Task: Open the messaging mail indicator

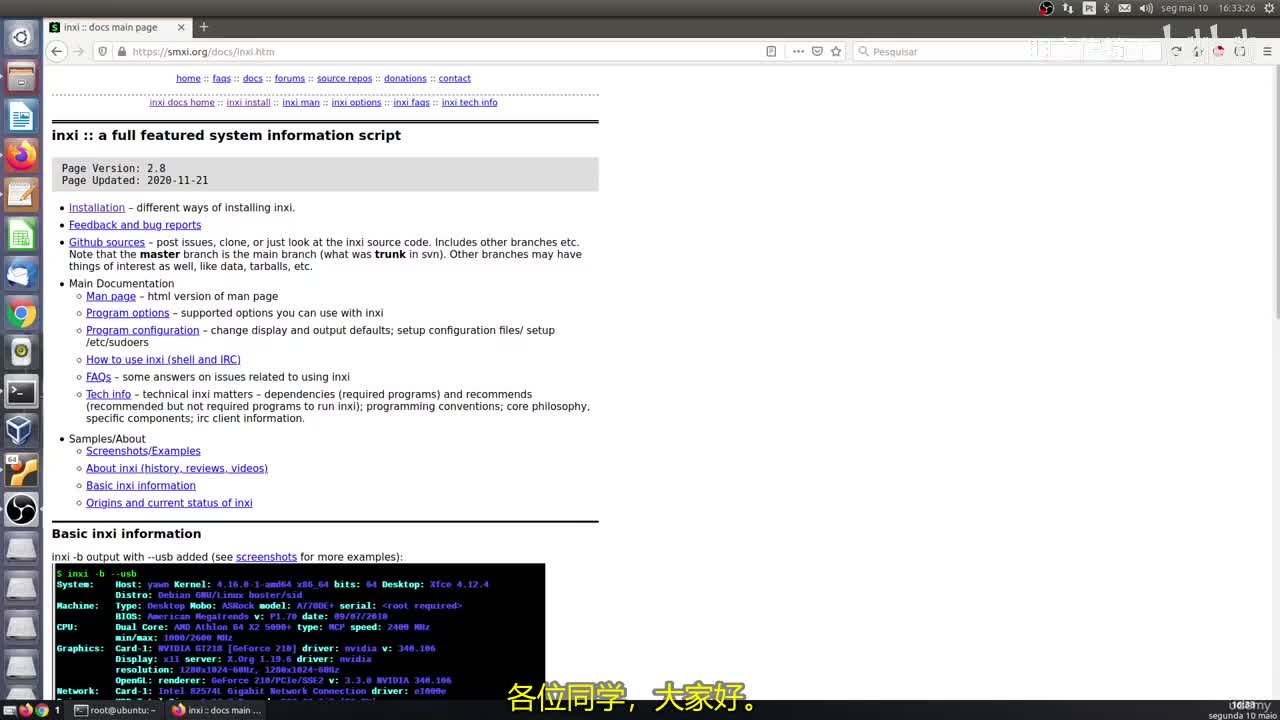Action: pos(1125,8)
